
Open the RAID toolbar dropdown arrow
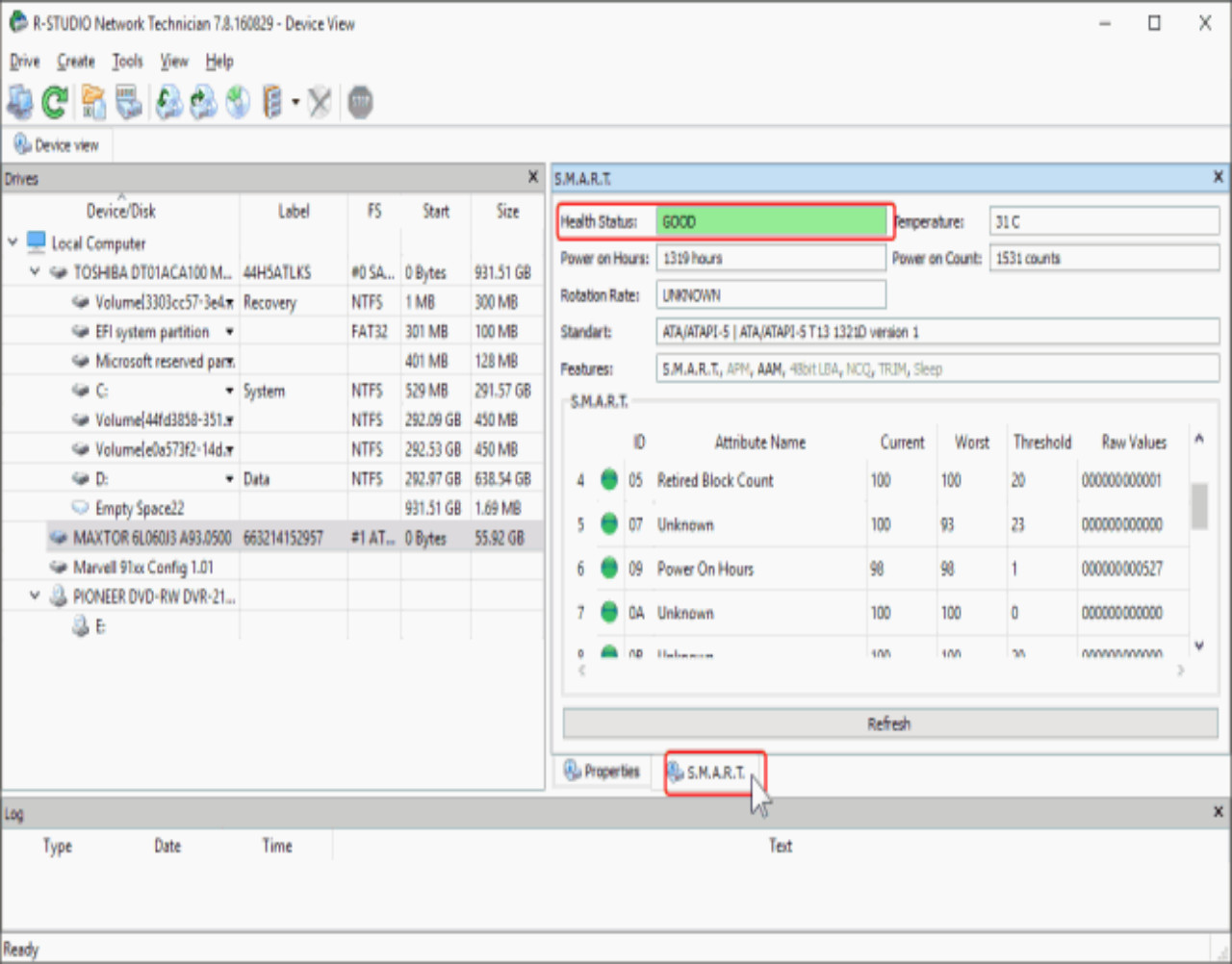[x=295, y=102]
